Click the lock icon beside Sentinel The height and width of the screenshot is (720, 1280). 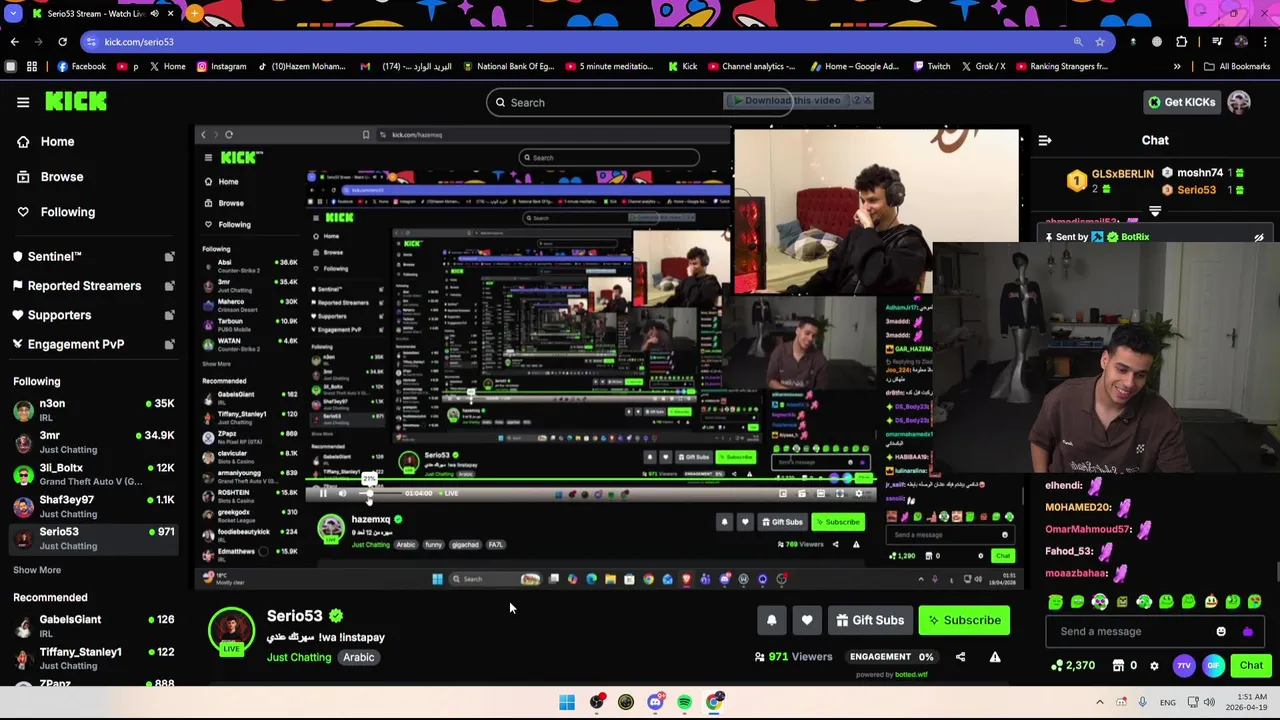click(x=169, y=257)
